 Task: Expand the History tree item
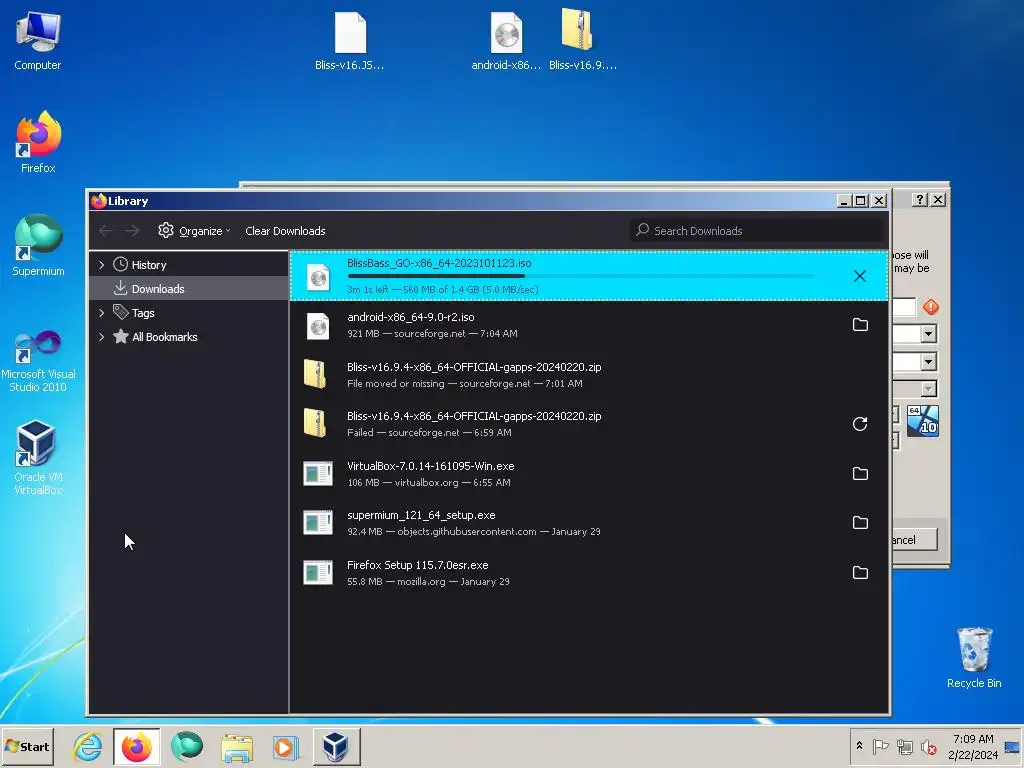(101, 264)
